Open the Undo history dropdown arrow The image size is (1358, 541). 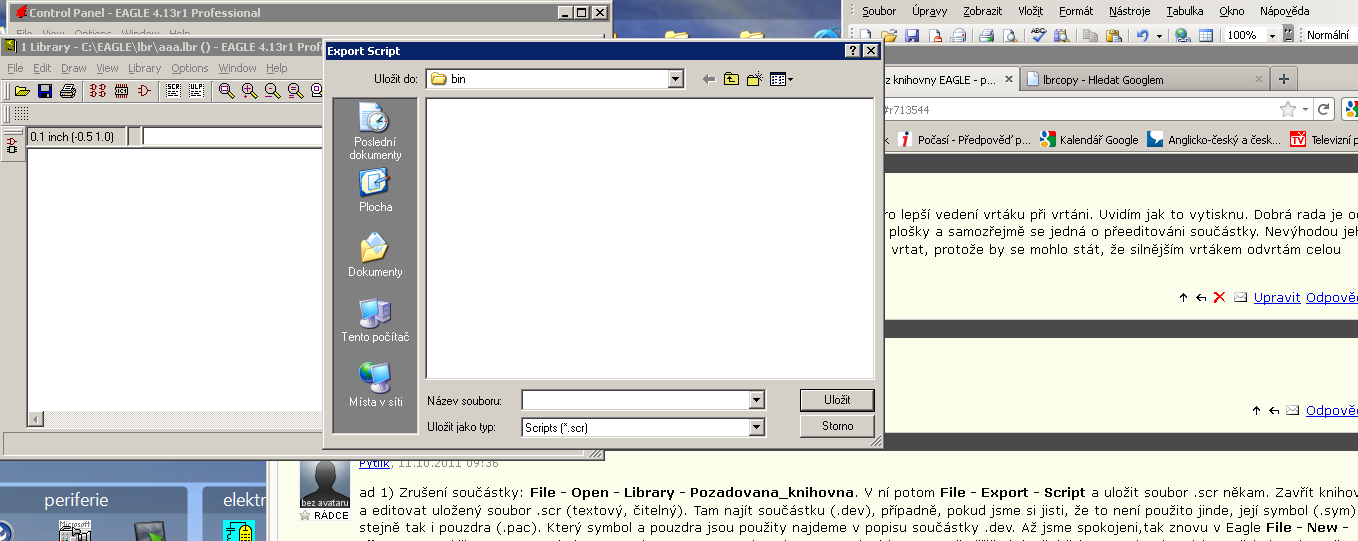point(1159,35)
